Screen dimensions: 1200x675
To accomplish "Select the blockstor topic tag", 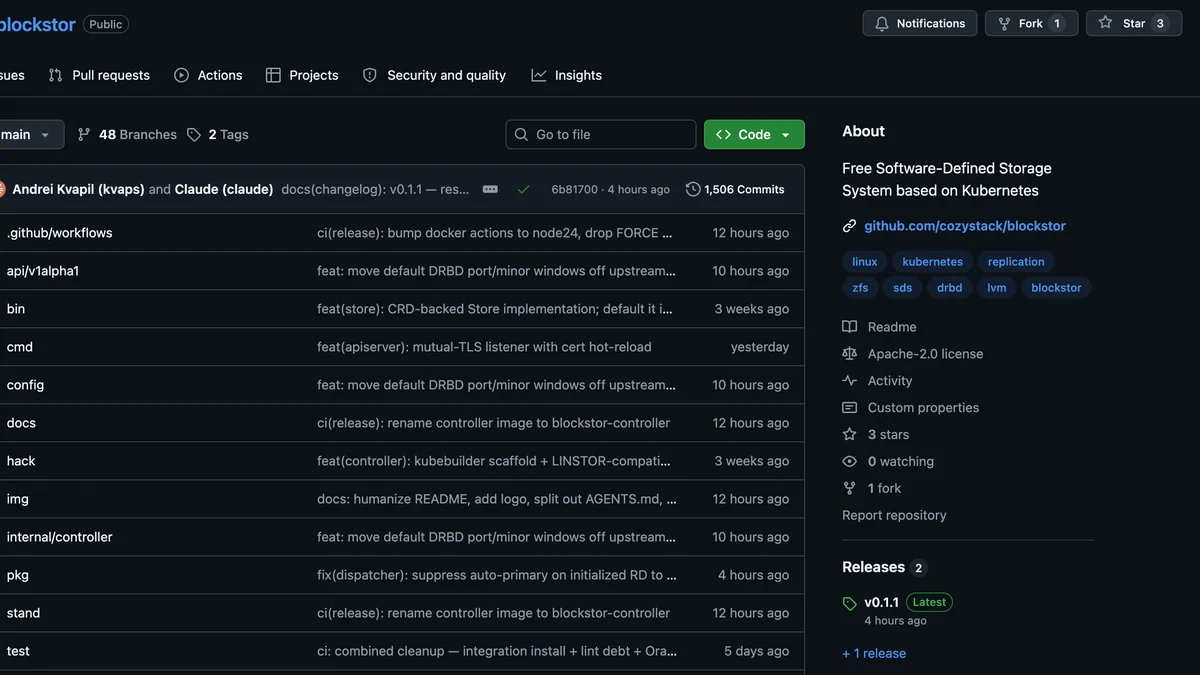I will coord(1057,288).
